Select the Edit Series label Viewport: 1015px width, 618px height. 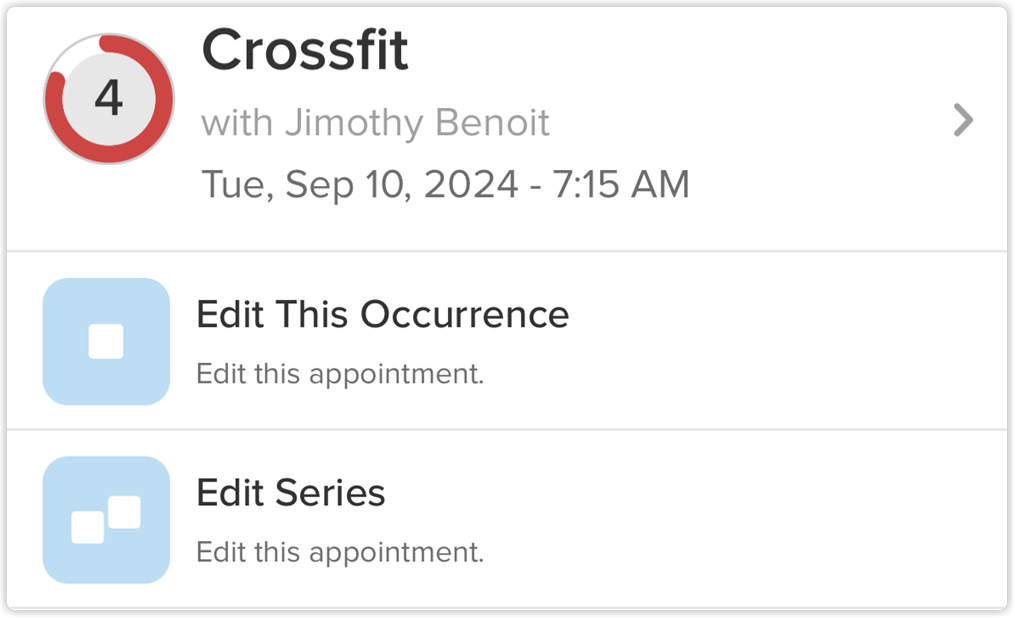click(x=291, y=493)
